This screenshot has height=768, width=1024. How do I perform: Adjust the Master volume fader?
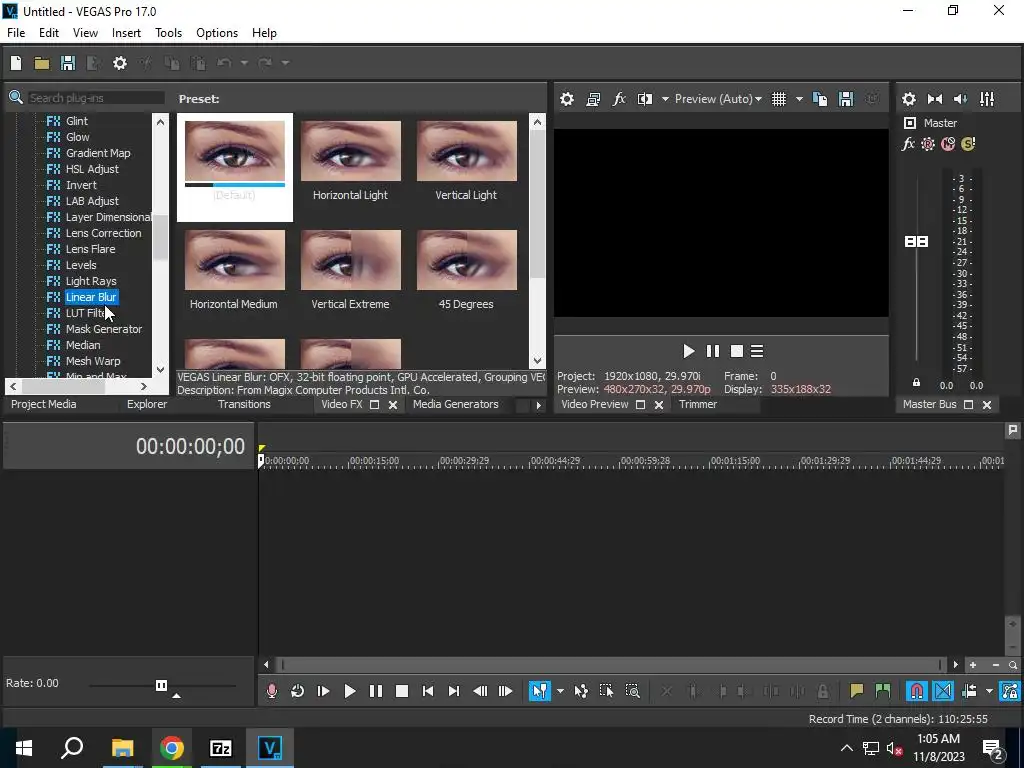(x=916, y=242)
